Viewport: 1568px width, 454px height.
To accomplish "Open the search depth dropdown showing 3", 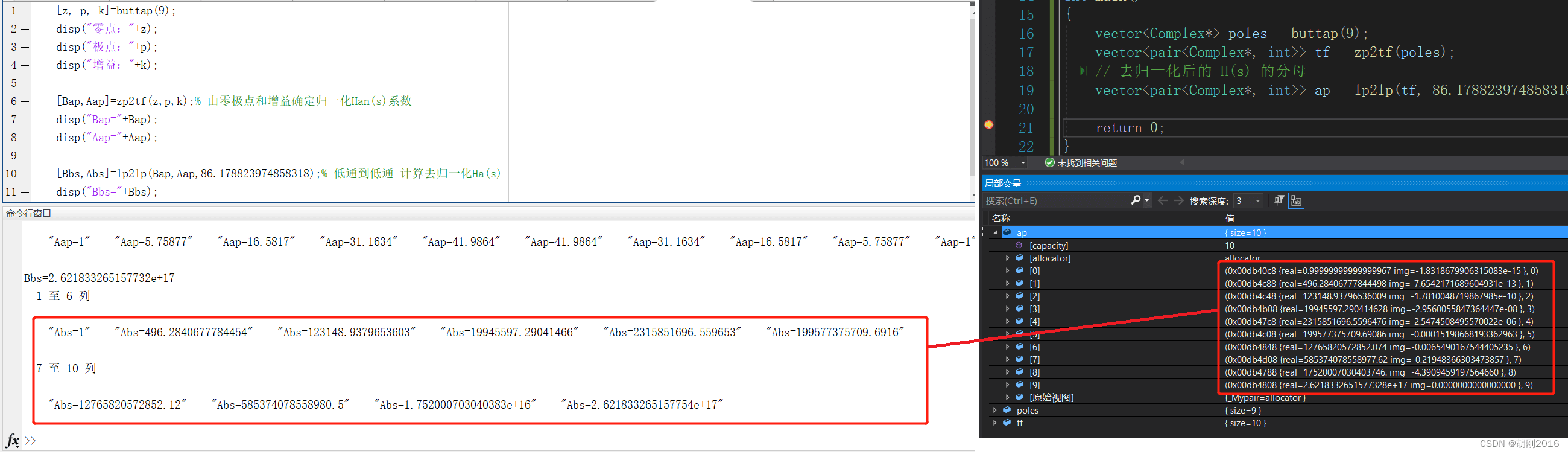I will 1257,201.
